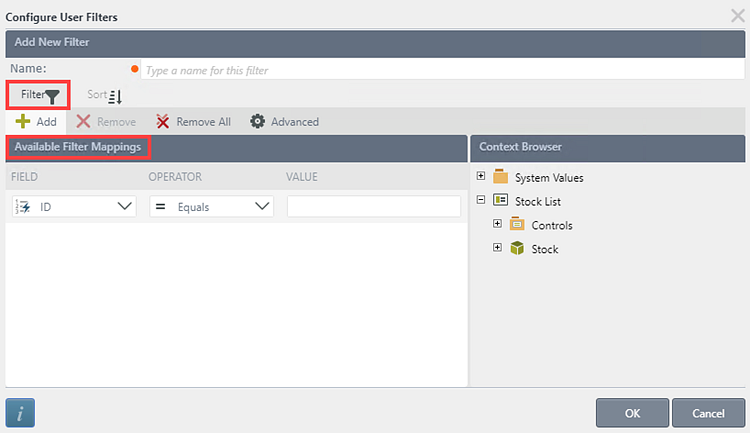Click the red X Remove All icon
This screenshot has height=433, width=750.
click(x=163, y=121)
